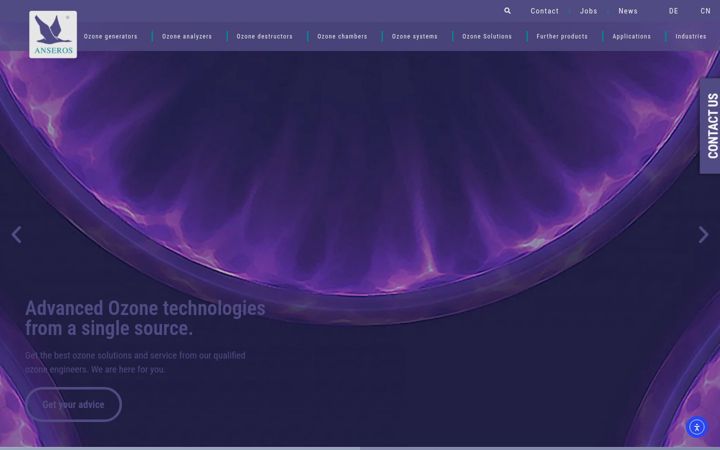The height and width of the screenshot is (450, 720).
Task: Open the News link
Action: (x=628, y=11)
